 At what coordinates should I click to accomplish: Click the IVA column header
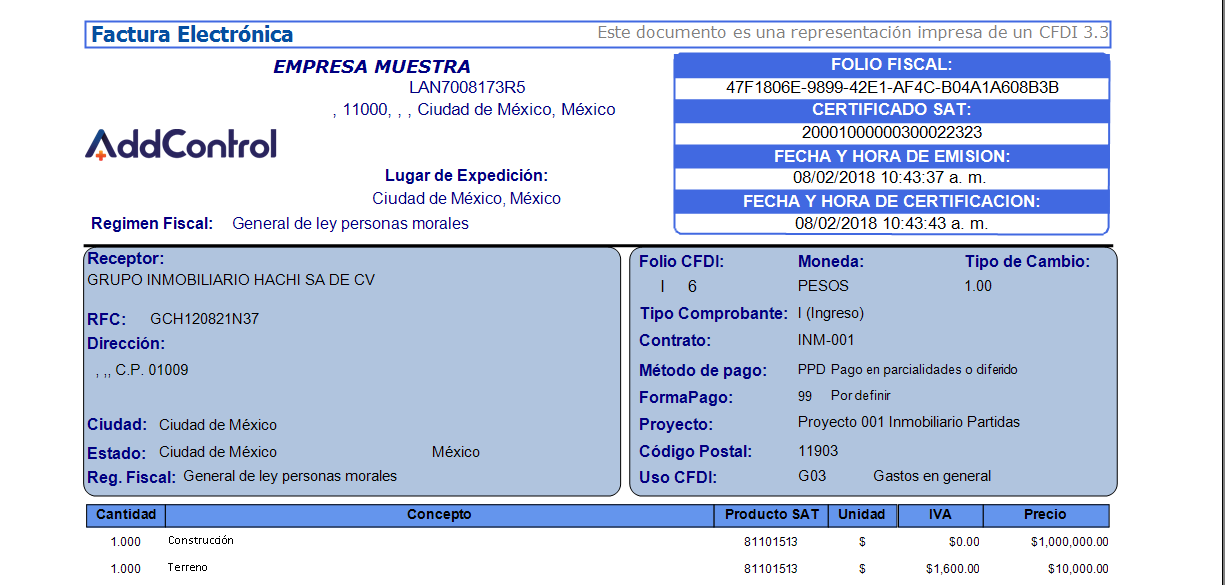pyautogui.click(x=940, y=515)
